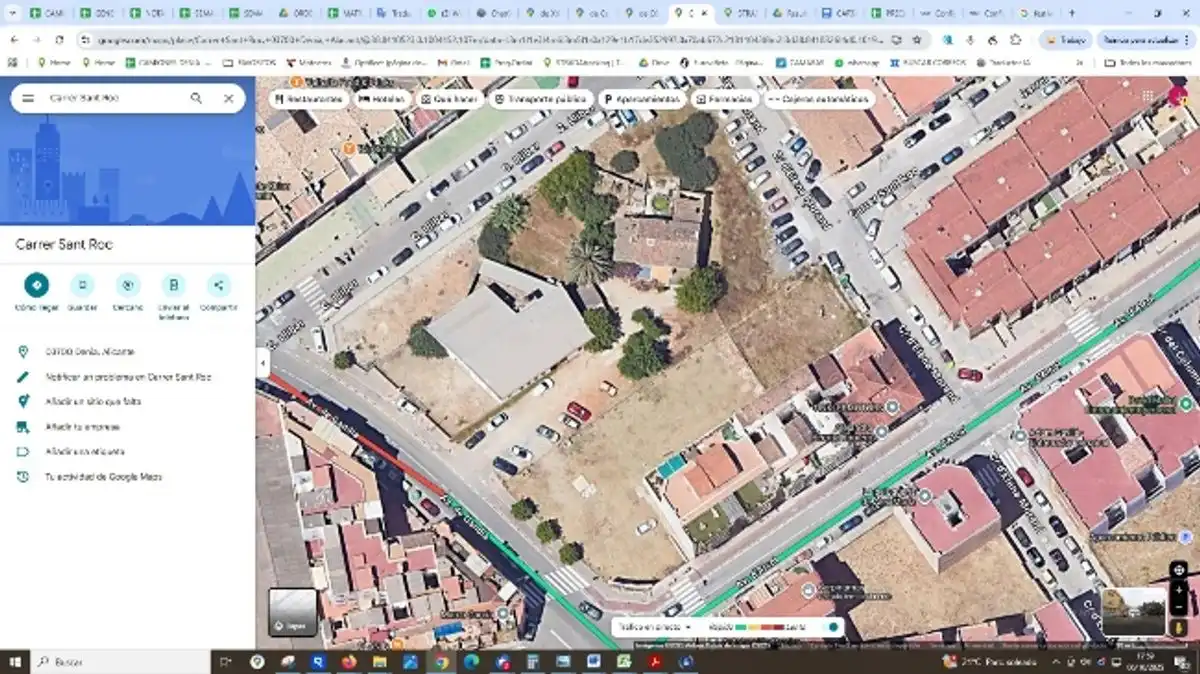Open File Explorer from the taskbar
Image resolution: width=1200 pixels, height=674 pixels.
pos(379,662)
